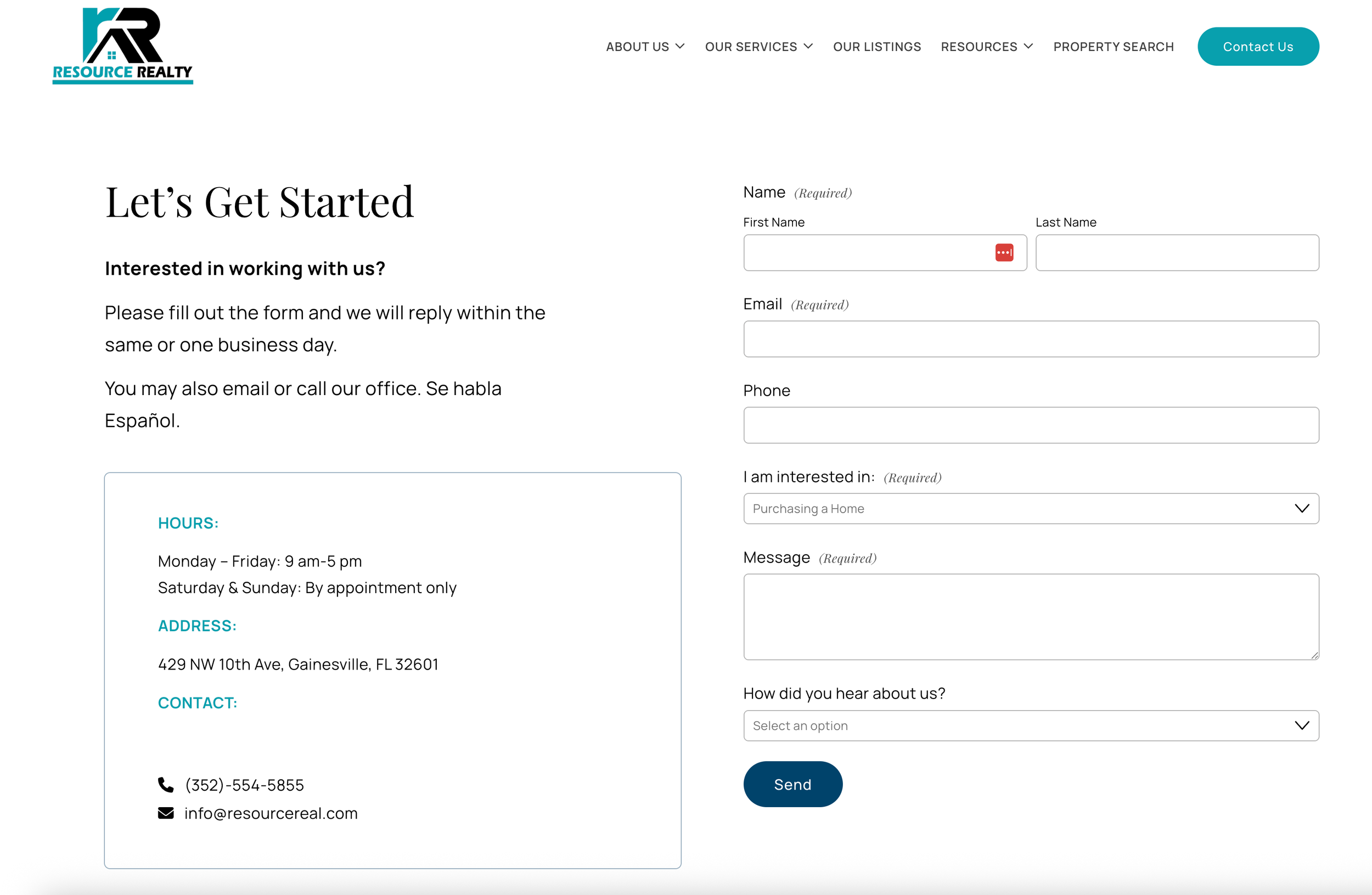The width and height of the screenshot is (1372, 895).
Task: Open the info@resourcereal.com email link
Action: pos(271,813)
